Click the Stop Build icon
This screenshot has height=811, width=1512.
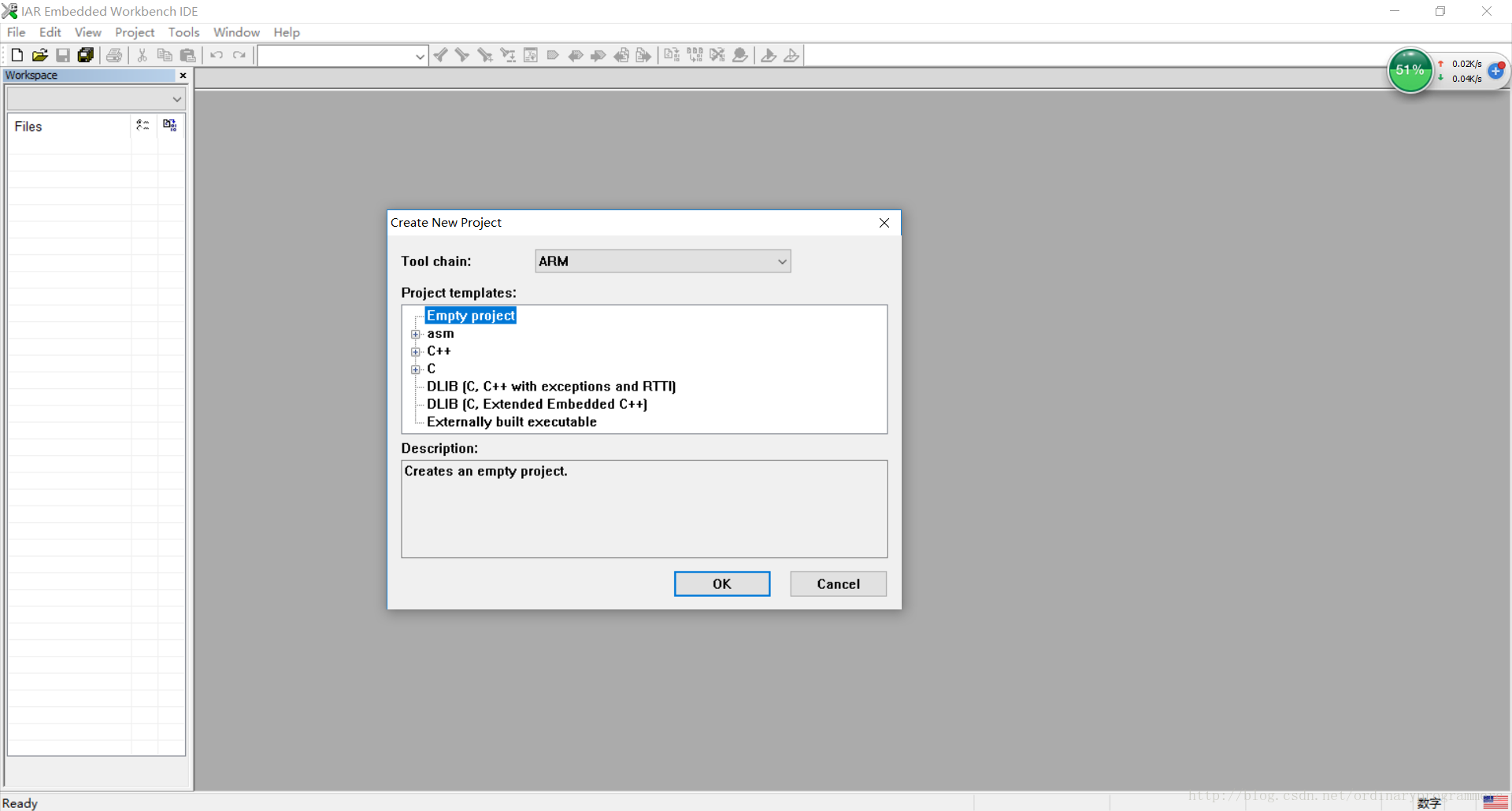tap(717, 55)
